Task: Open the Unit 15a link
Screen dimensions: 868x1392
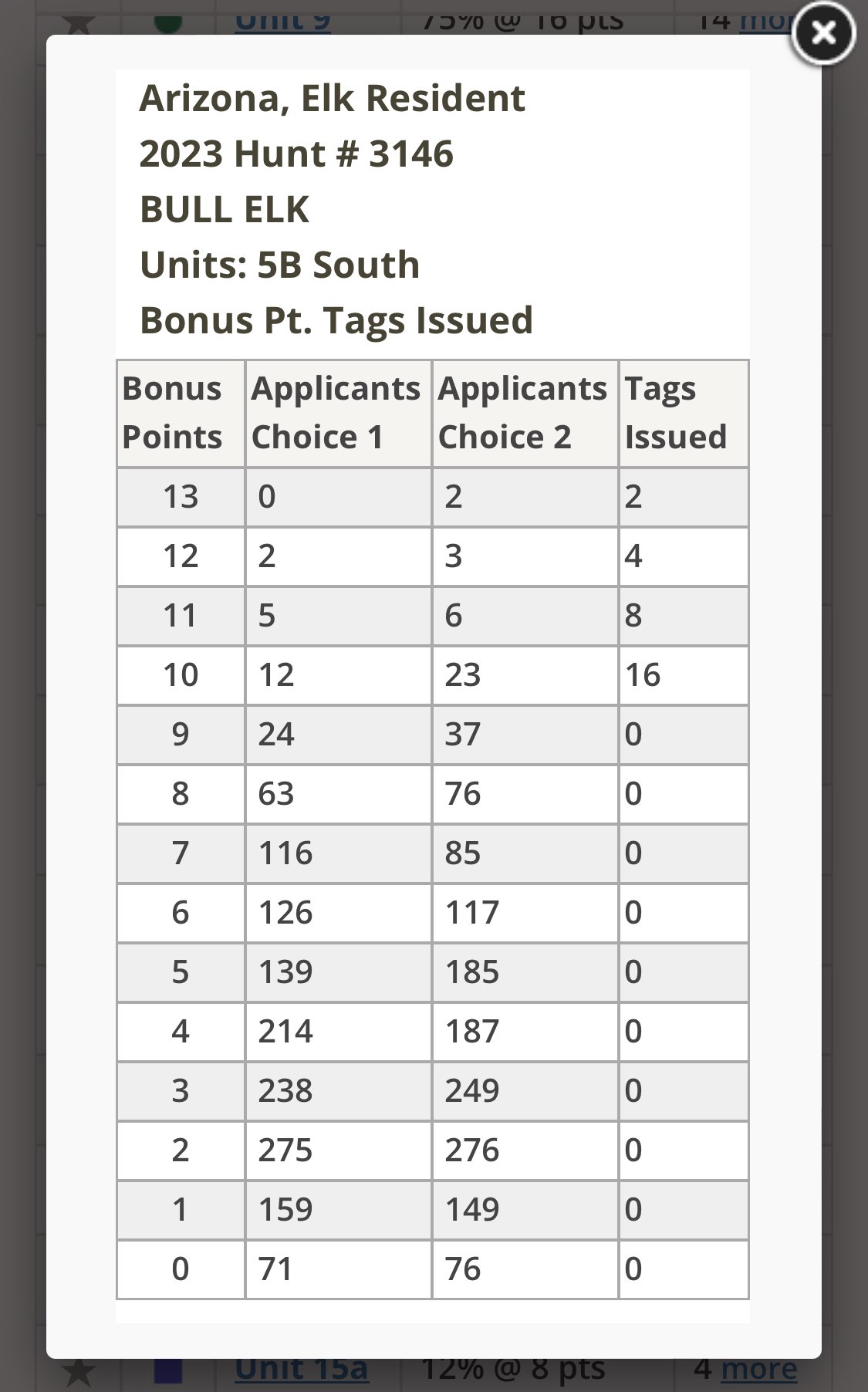Action: tap(302, 1369)
